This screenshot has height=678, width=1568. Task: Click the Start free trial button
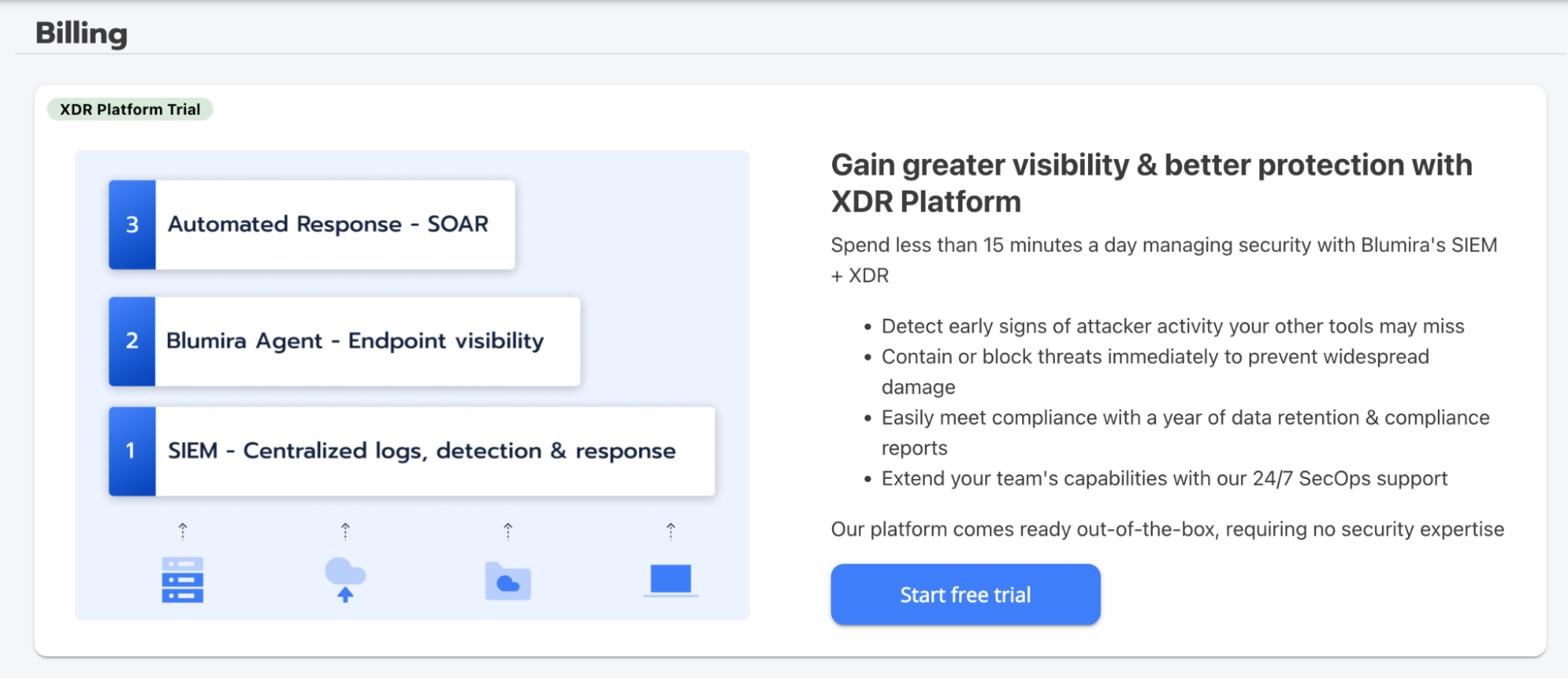click(x=966, y=594)
